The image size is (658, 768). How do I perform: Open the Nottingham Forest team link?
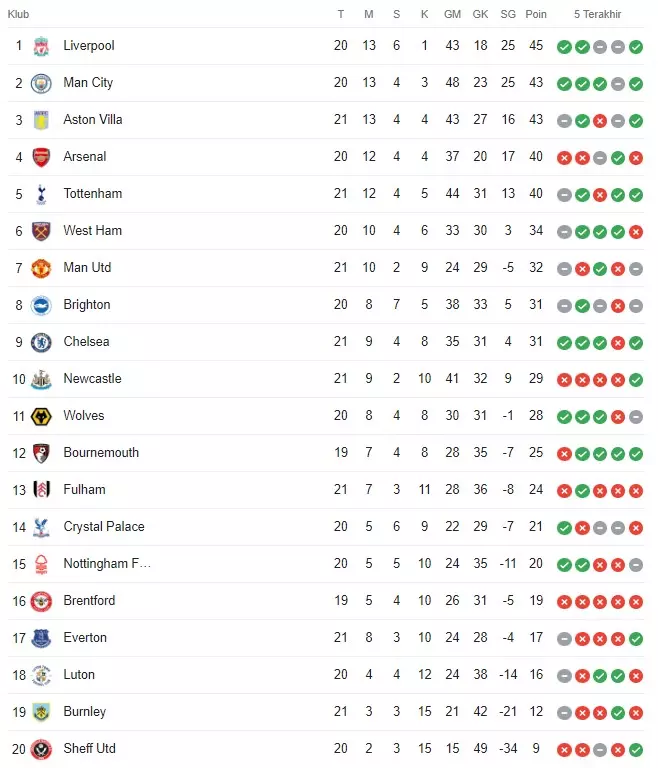click(107, 564)
